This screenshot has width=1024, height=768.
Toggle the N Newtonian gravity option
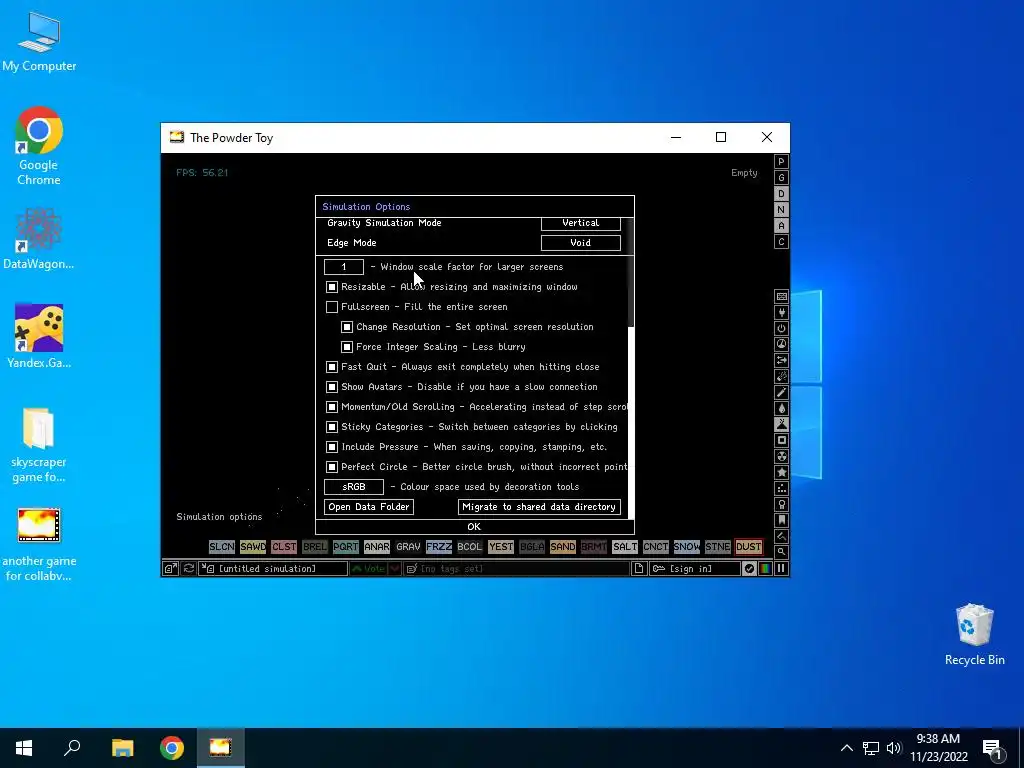coord(781,210)
